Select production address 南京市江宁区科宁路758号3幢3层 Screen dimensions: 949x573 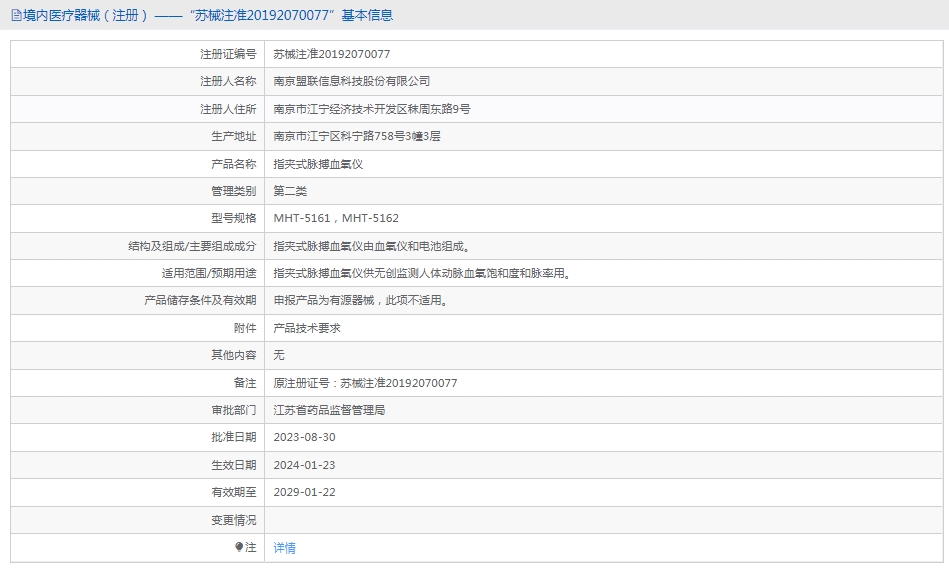(x=356, y=136)
